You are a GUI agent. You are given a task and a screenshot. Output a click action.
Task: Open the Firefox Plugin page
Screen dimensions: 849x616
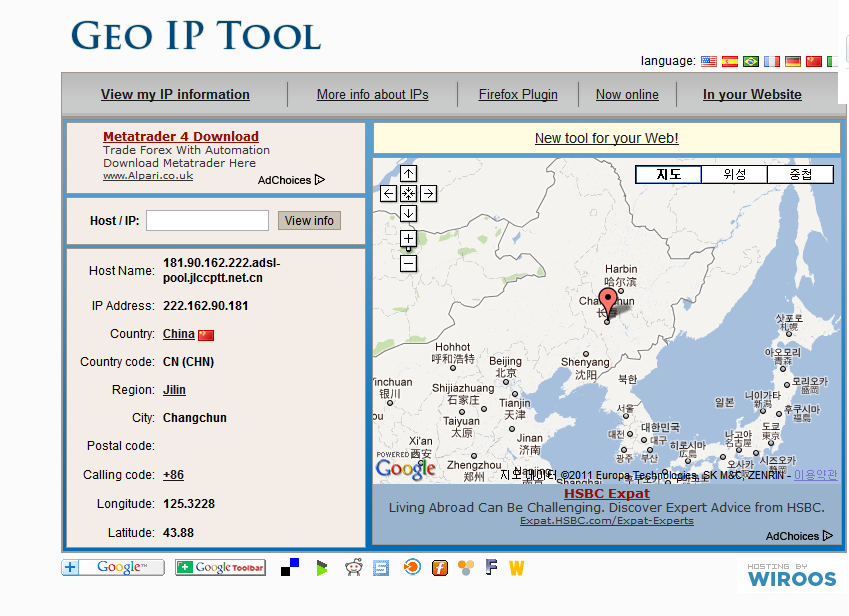pos(518,94)
